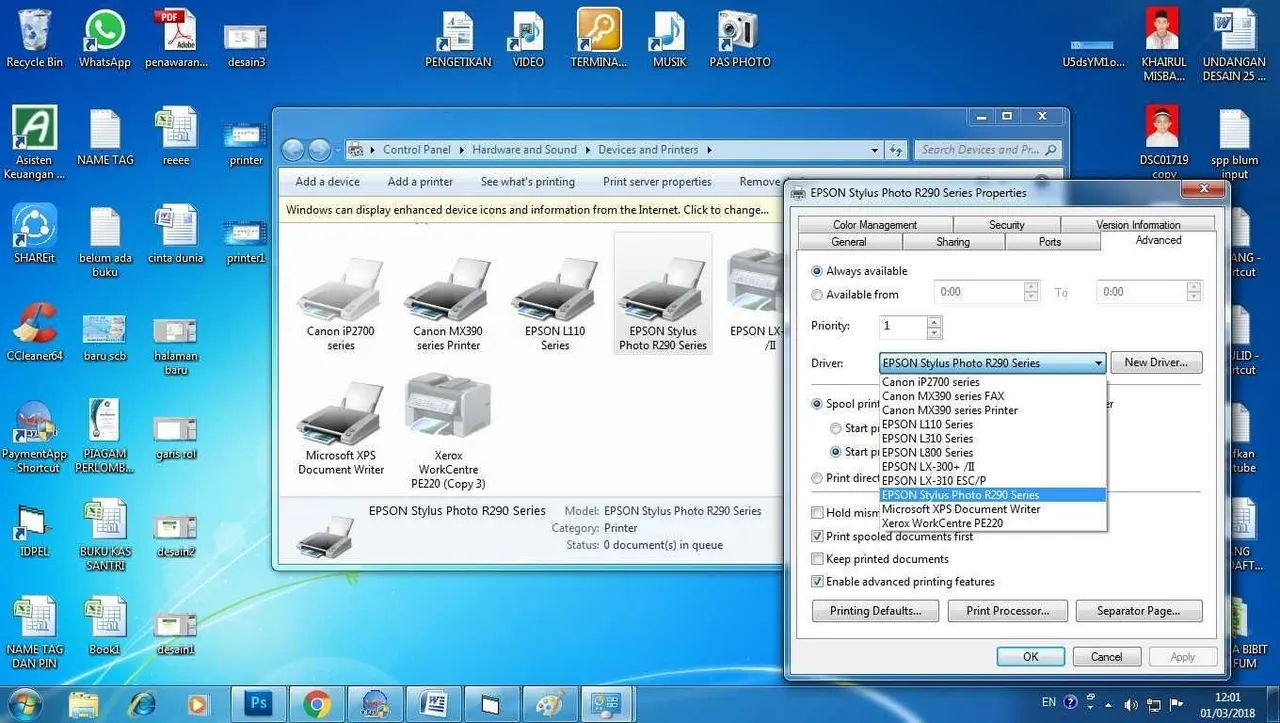Click Add a printer in toolbar
The width and height of the screenshot is (1280, 723).
pyautogui.click(x=420, y=182)
